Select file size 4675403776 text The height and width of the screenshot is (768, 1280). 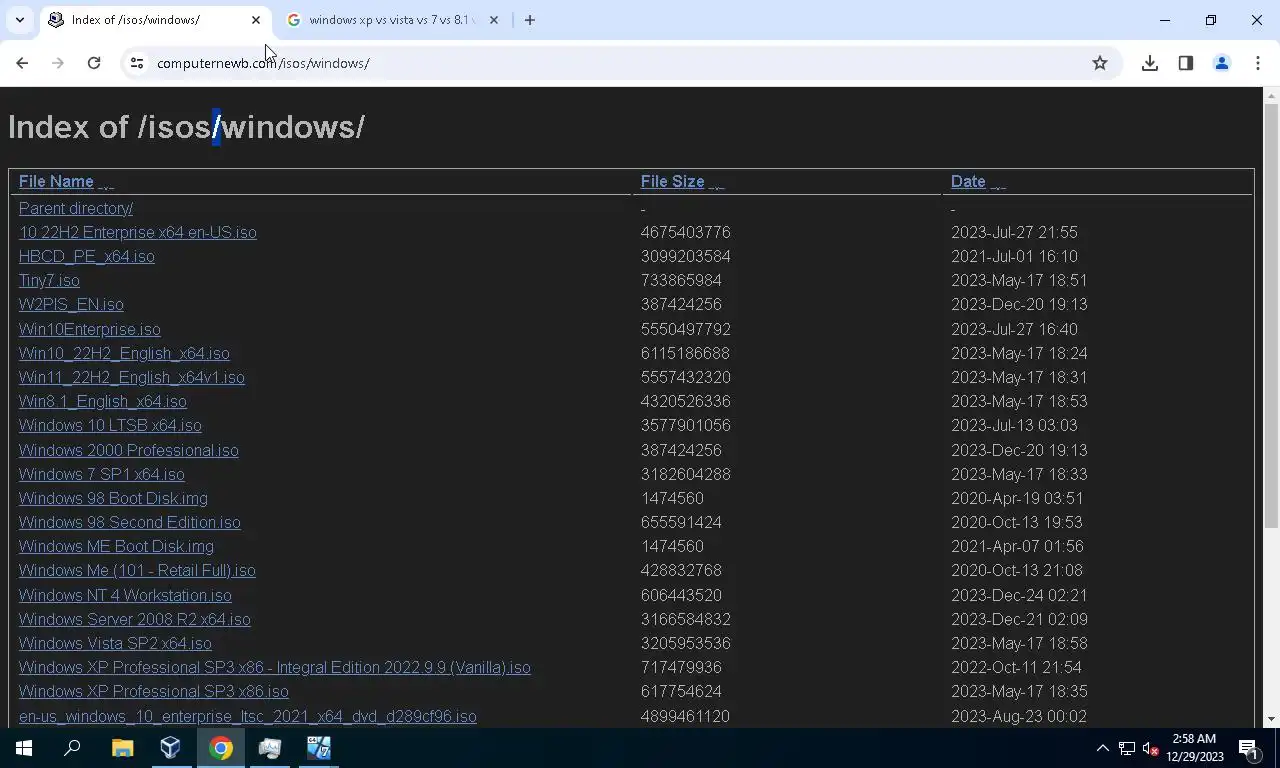(x=685, y=232)
